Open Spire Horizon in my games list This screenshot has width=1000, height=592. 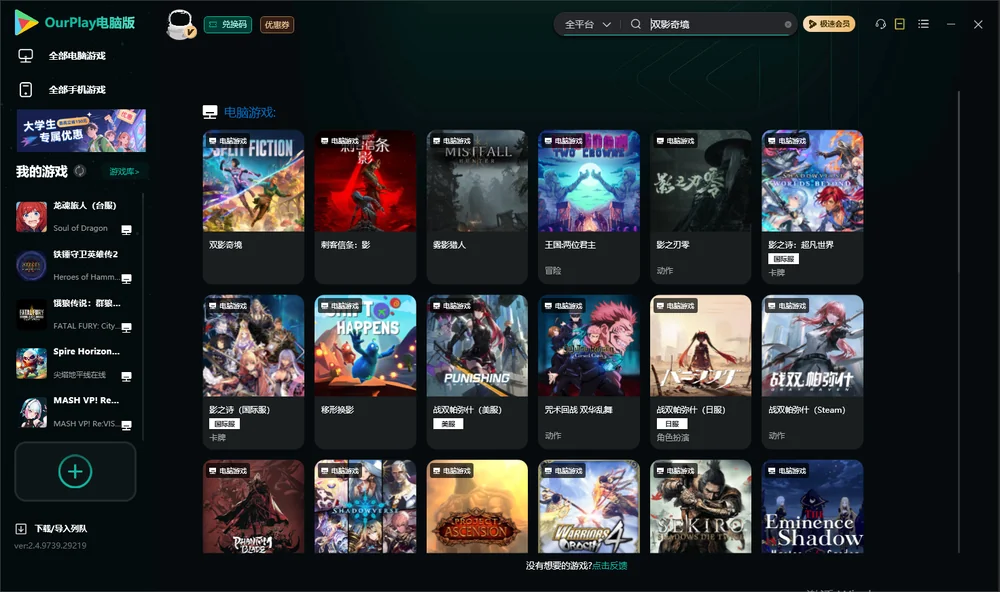[74, 363]
